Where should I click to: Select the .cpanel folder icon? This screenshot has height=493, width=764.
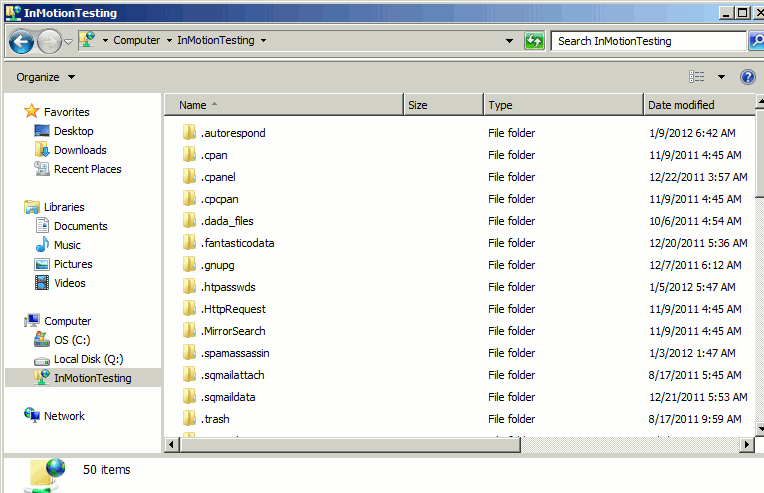pyautogui.click(x=190, y=176)
